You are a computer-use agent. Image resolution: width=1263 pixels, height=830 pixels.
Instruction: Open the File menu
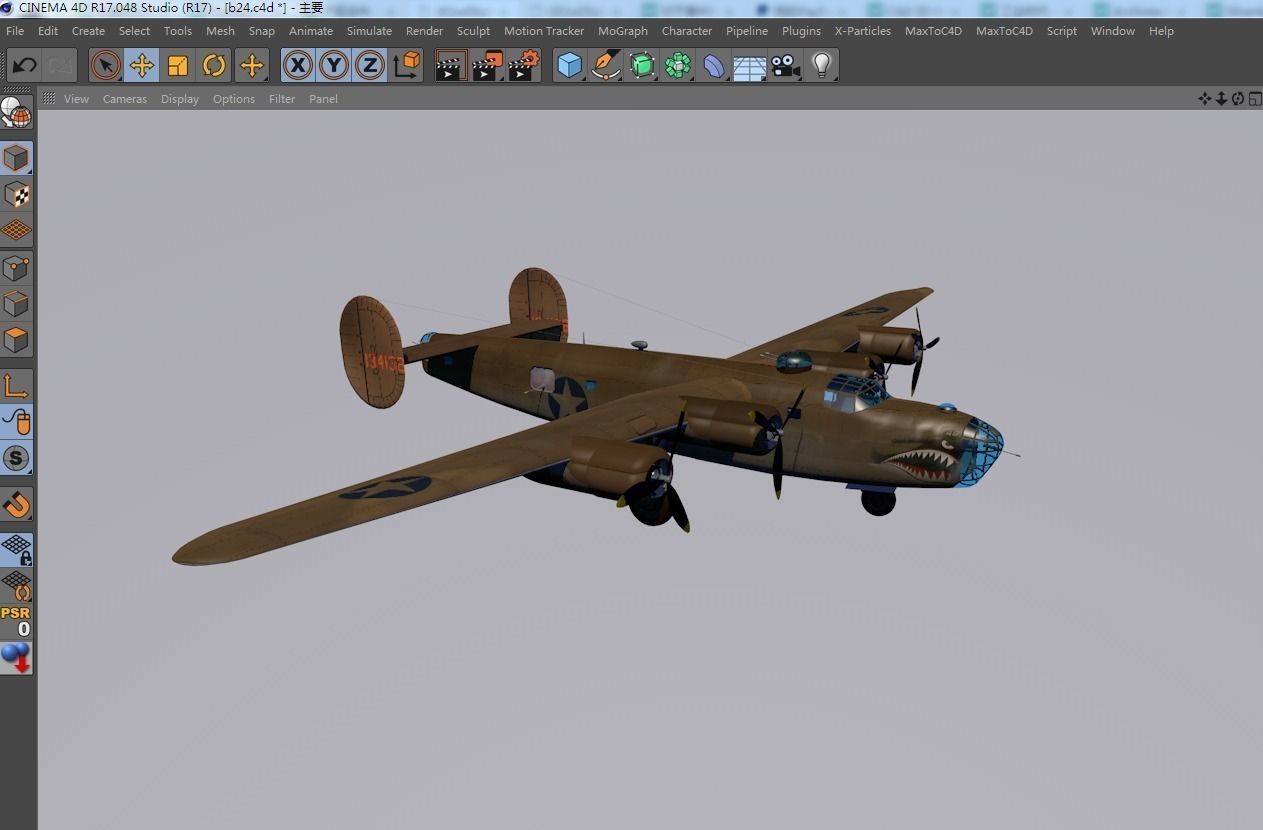coord(15,31)
